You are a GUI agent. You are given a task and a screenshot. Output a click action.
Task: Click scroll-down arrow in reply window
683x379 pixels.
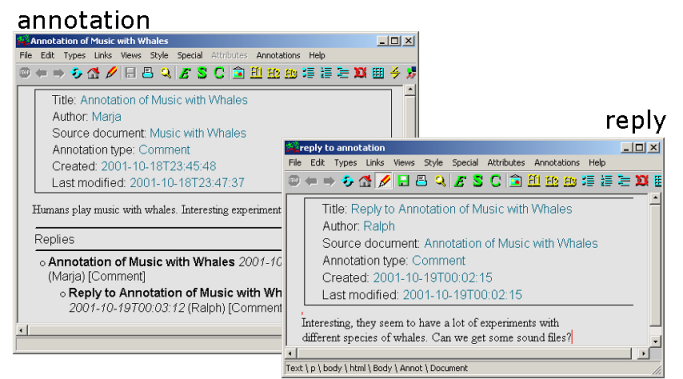(x=655, y=342)
